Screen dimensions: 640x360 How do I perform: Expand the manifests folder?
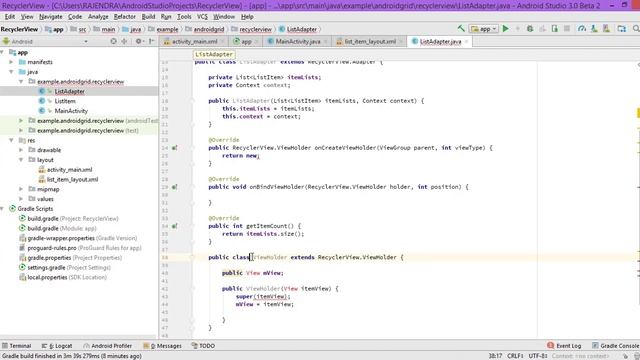pos(11,62)
